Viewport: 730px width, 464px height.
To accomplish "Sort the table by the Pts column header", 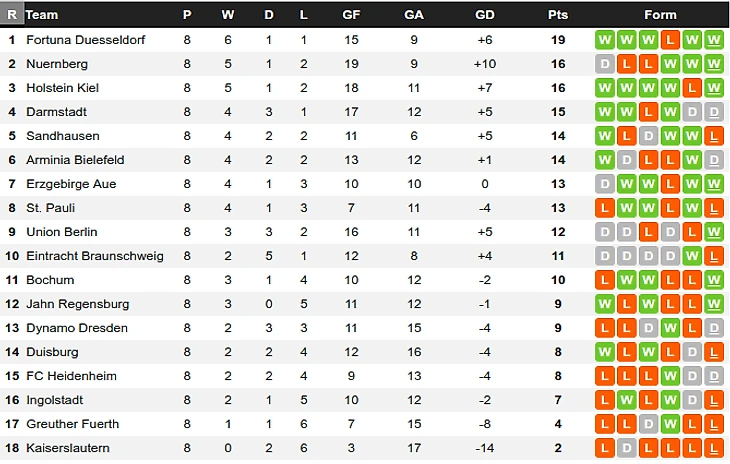I will pos(558,15).
